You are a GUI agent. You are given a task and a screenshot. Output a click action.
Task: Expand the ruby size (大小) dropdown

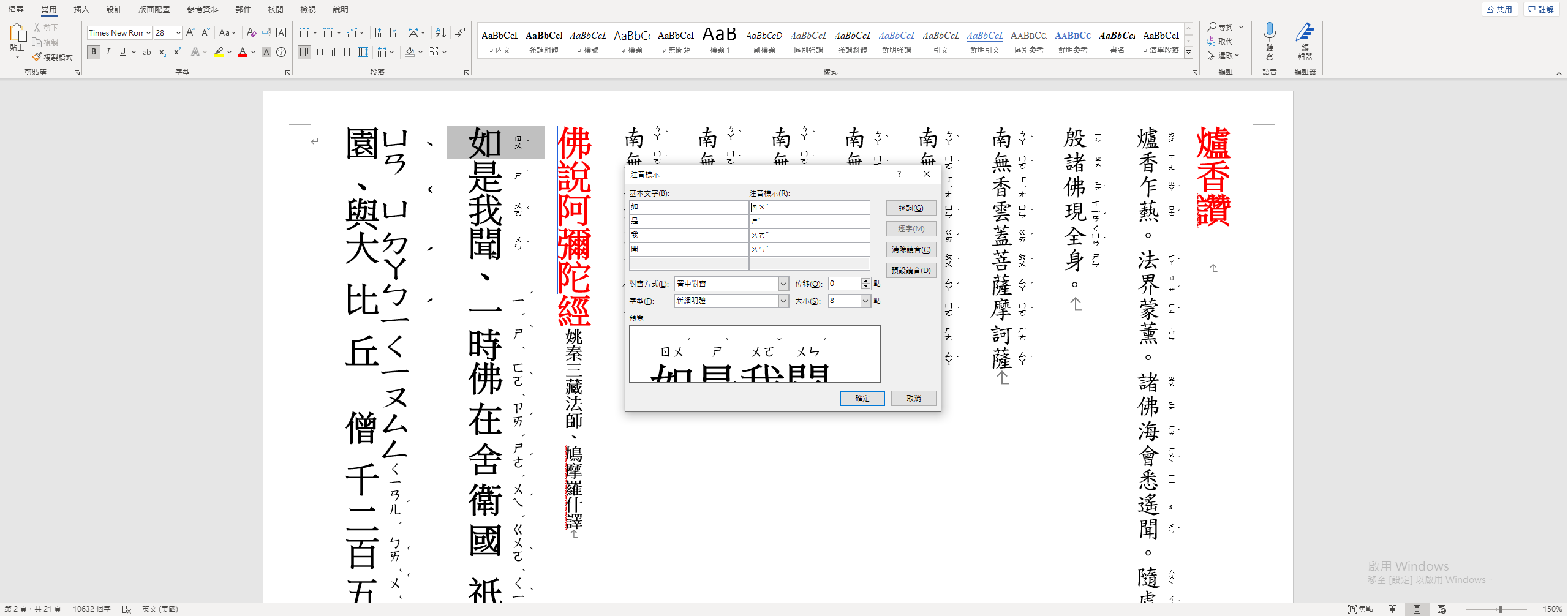tap(865, 301)
